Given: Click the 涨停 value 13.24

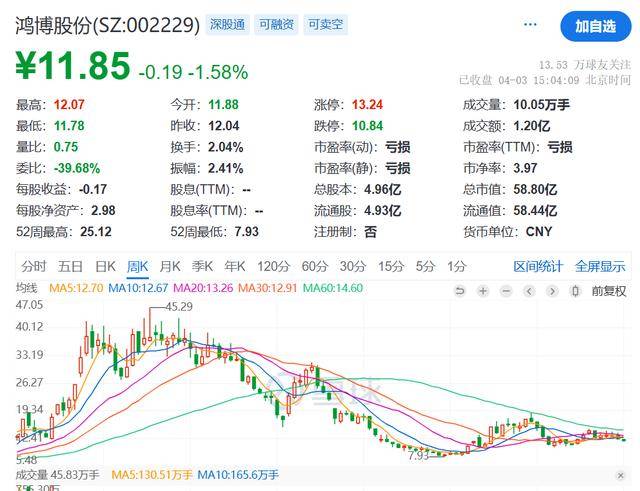Looking at the screenshot, I should click(367, 105).
